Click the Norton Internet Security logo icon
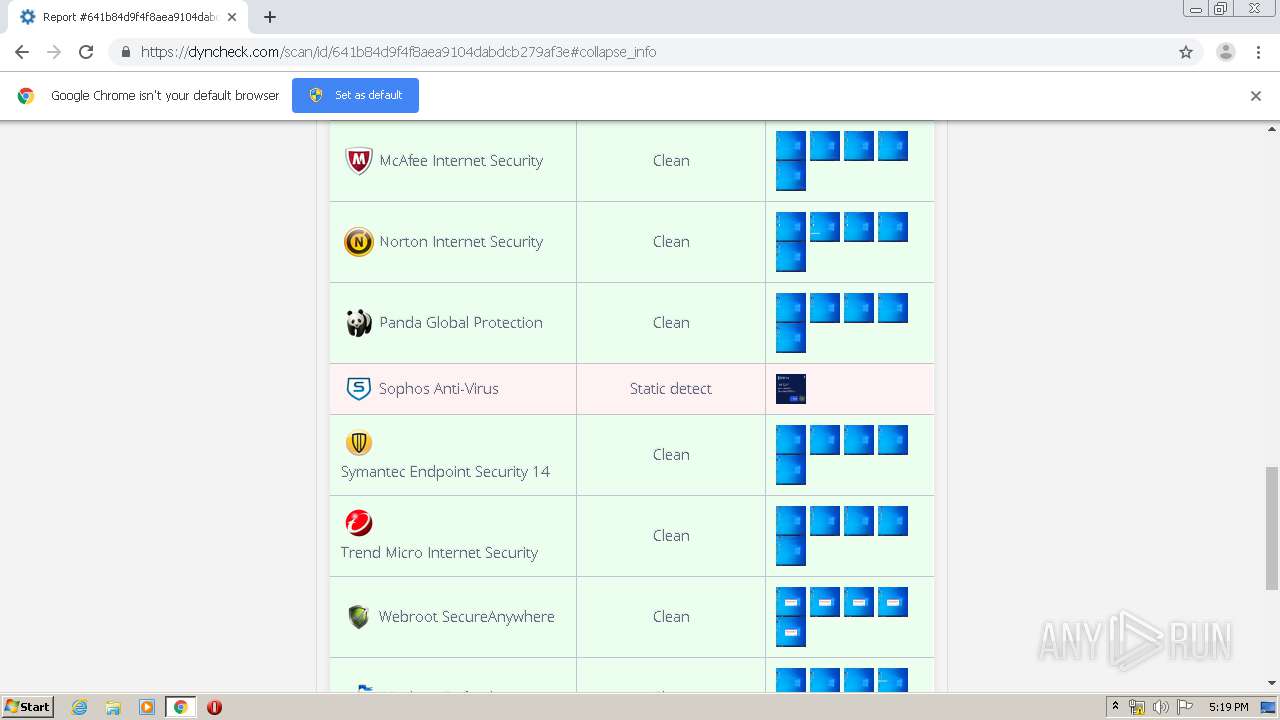The width and height of the screenshot is (1280, 720). [x=359, y=242]
